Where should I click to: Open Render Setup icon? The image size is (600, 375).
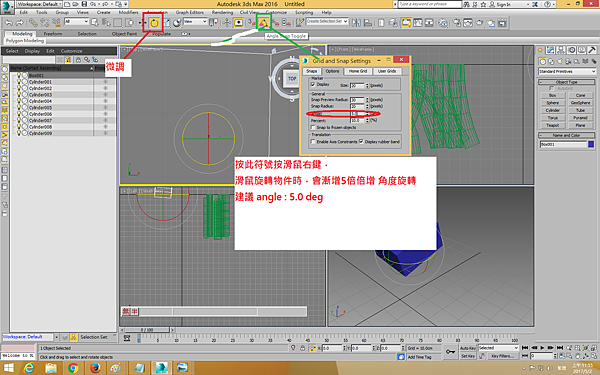click(x=457, y=23)
